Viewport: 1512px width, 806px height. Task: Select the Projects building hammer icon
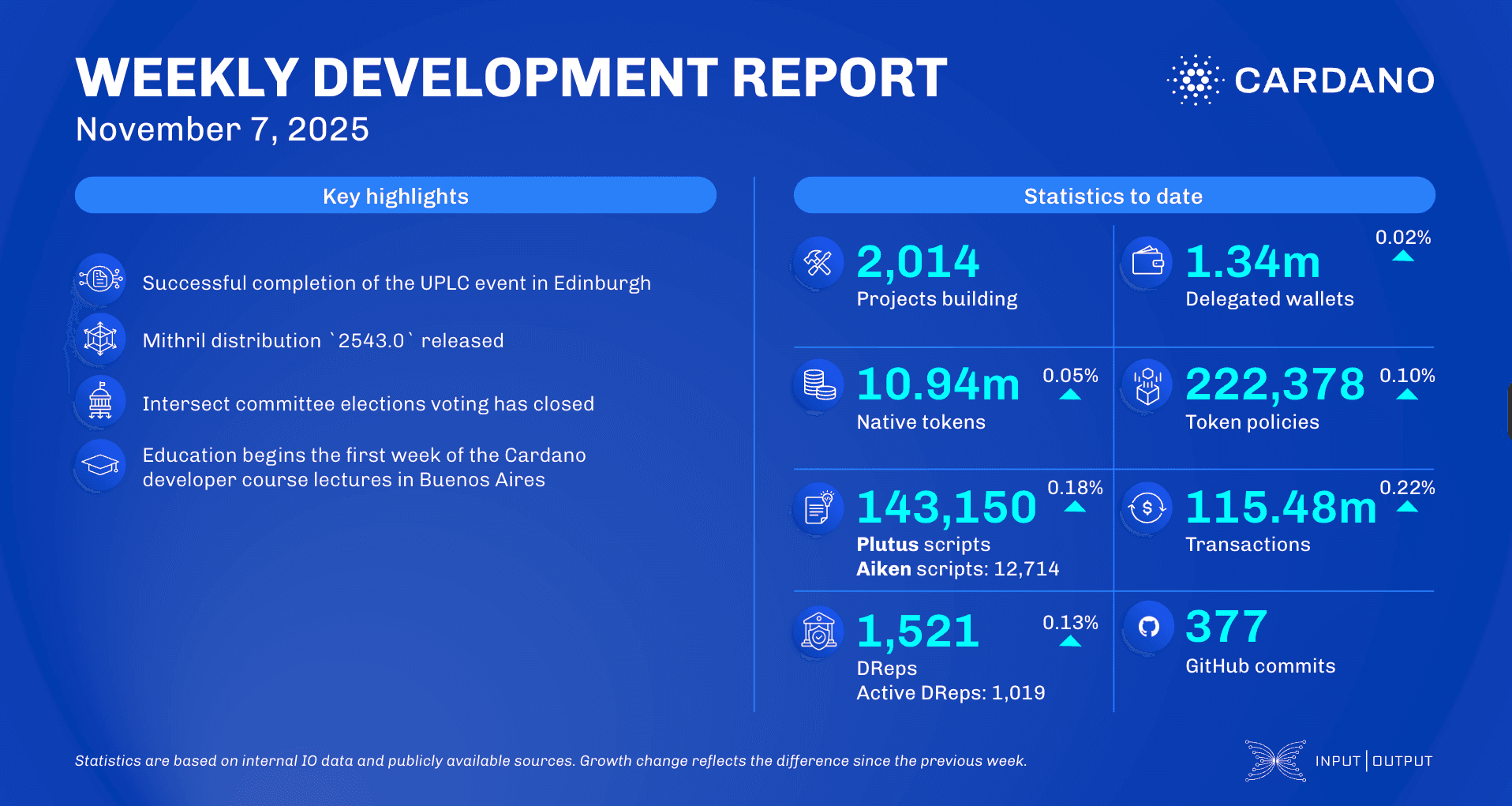tap(819, 263)
